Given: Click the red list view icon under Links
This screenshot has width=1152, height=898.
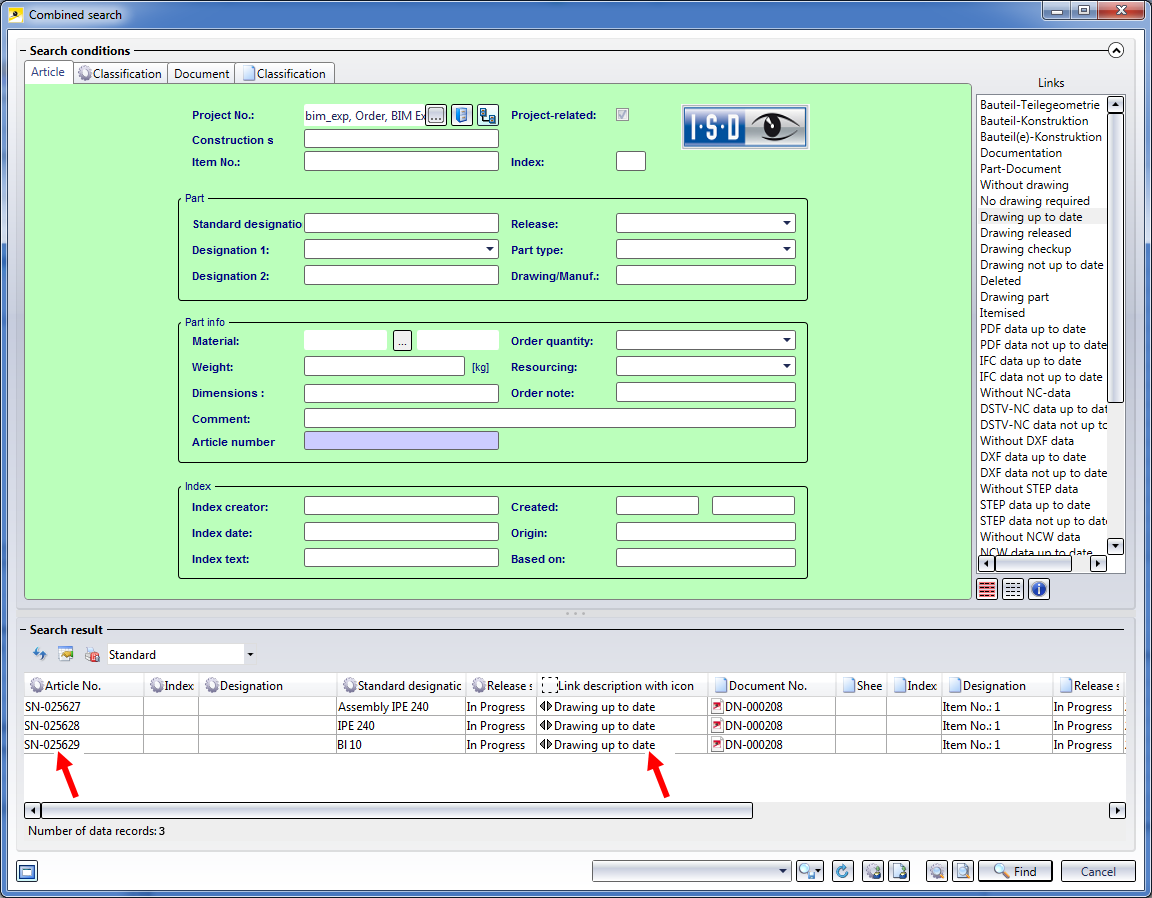Looking at the screenshot, I should 987,589.
